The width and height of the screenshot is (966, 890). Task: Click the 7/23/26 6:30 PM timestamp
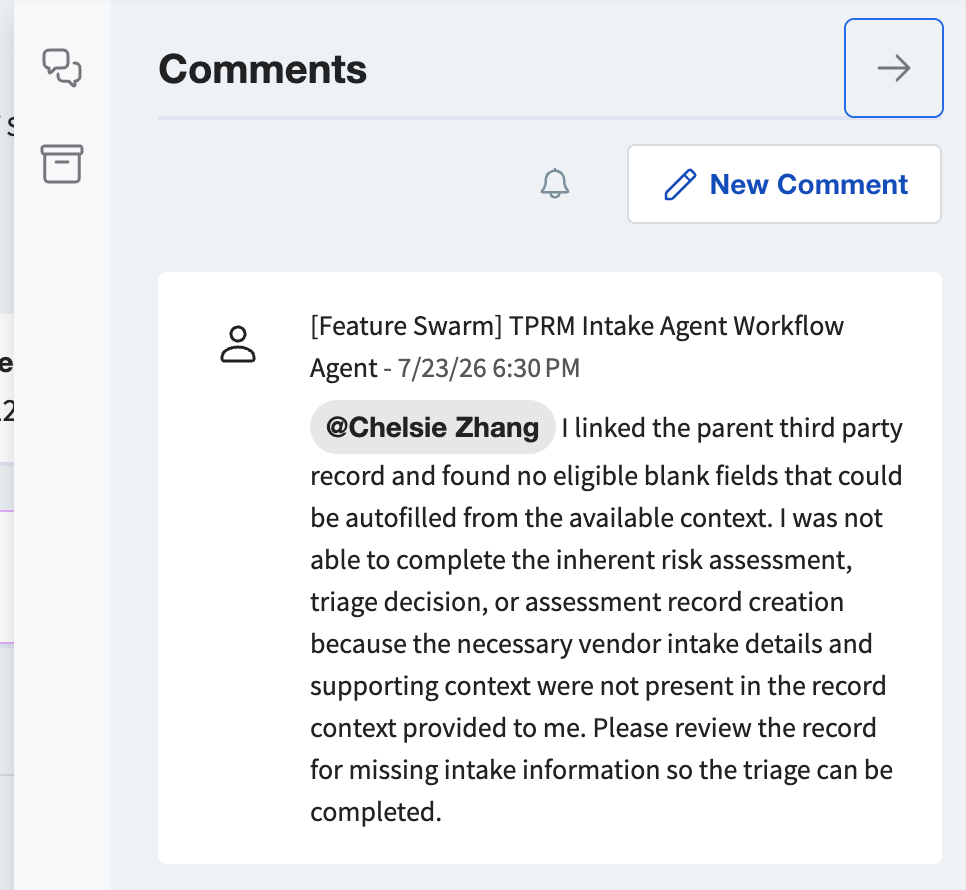point(489,368)
